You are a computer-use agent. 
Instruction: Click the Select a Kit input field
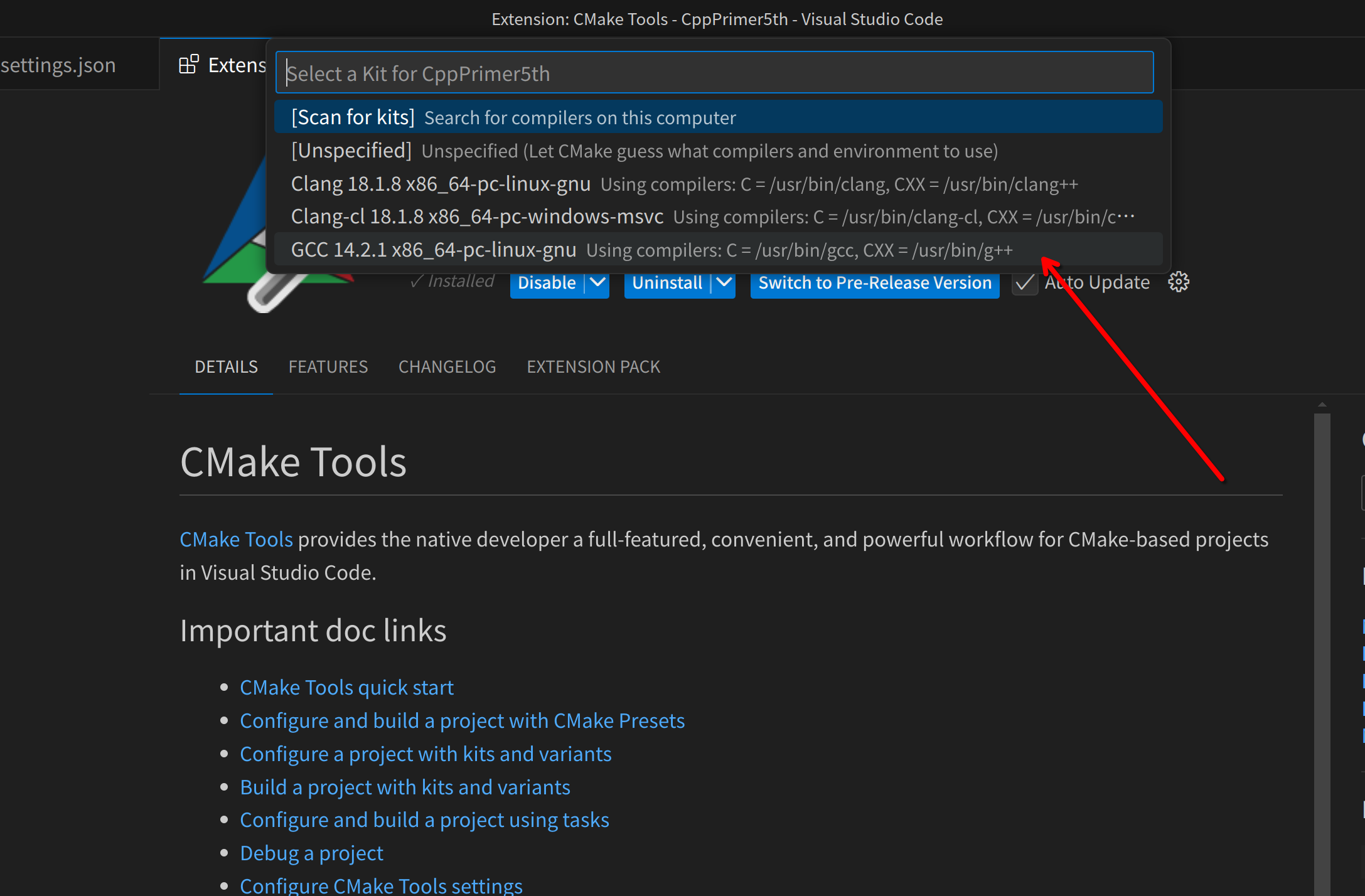point(714,73)
